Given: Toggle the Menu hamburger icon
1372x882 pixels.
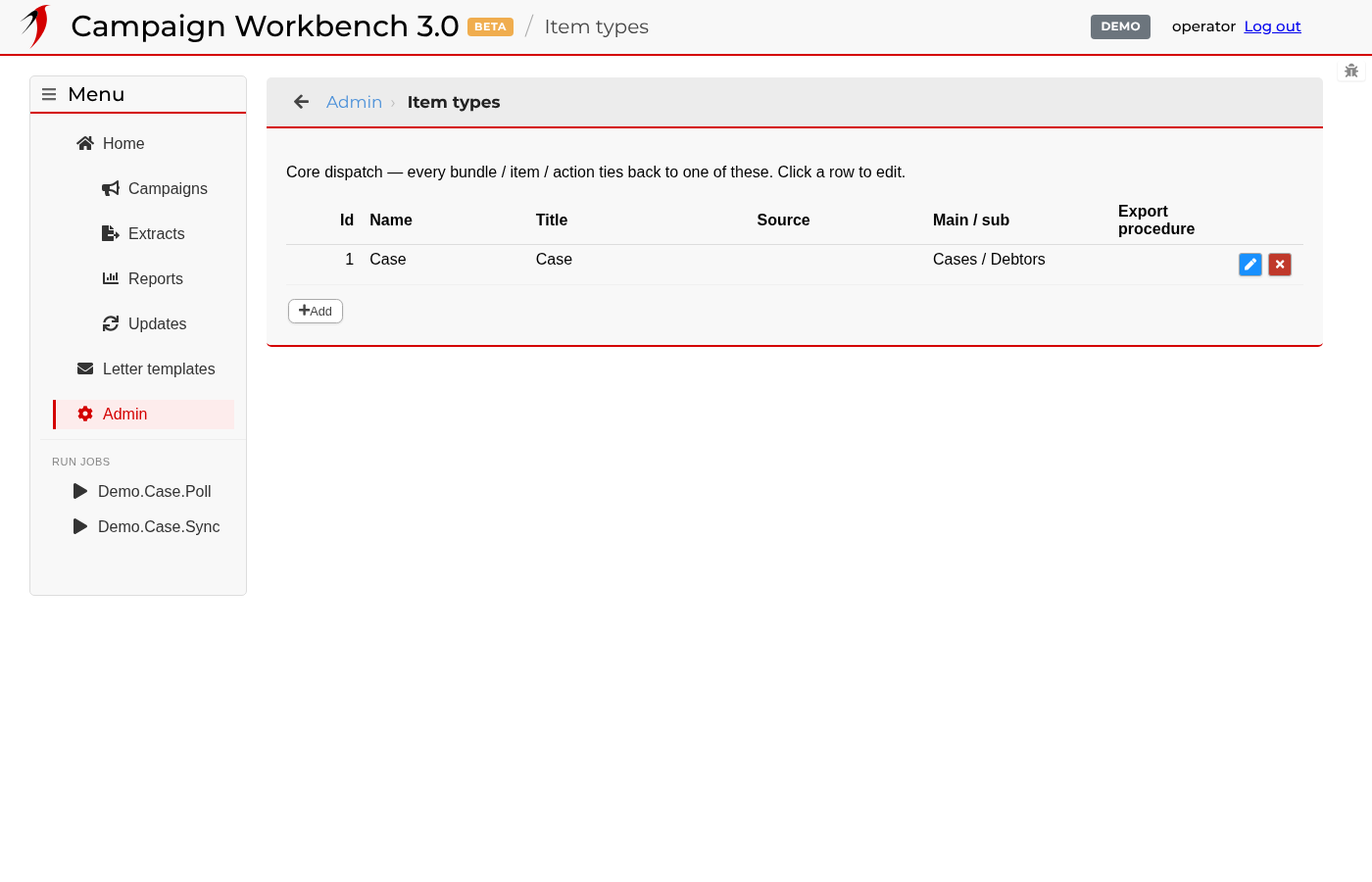Looking at the screenshot, I should (49, 94).
